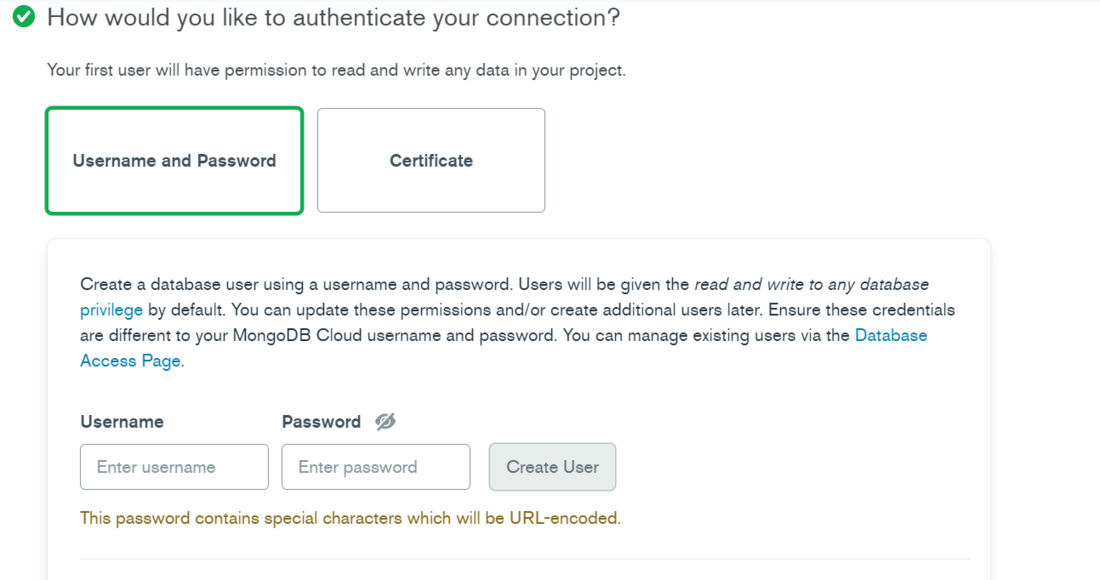
Task: Click the divider line below the warning
Action: coord(525,559)
